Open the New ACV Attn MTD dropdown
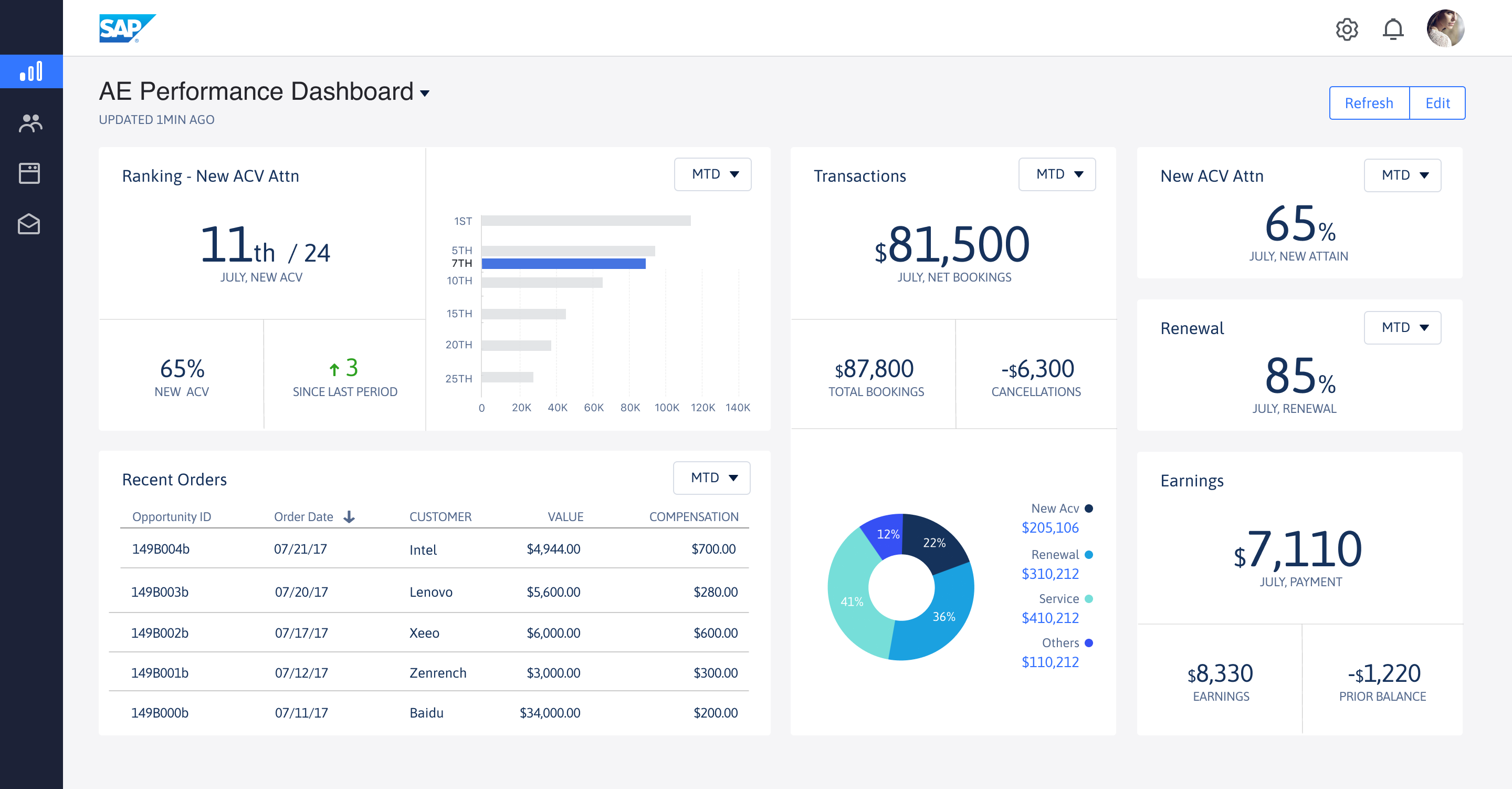Image resolution: width=1512 pixels, height=789 pixels. pos(1402,175)
